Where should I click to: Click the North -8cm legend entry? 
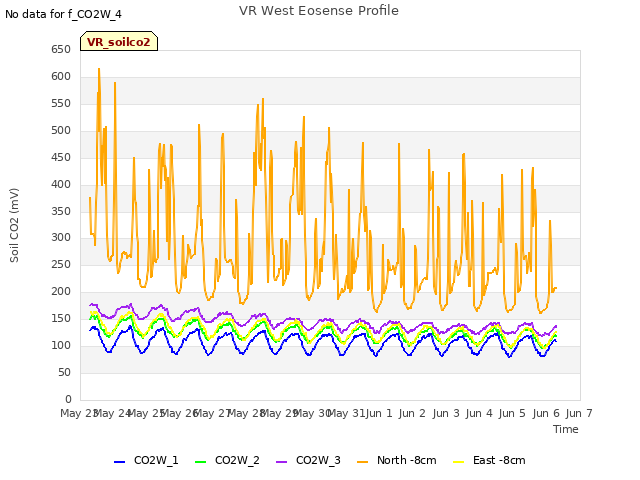(x=397, y=460)
